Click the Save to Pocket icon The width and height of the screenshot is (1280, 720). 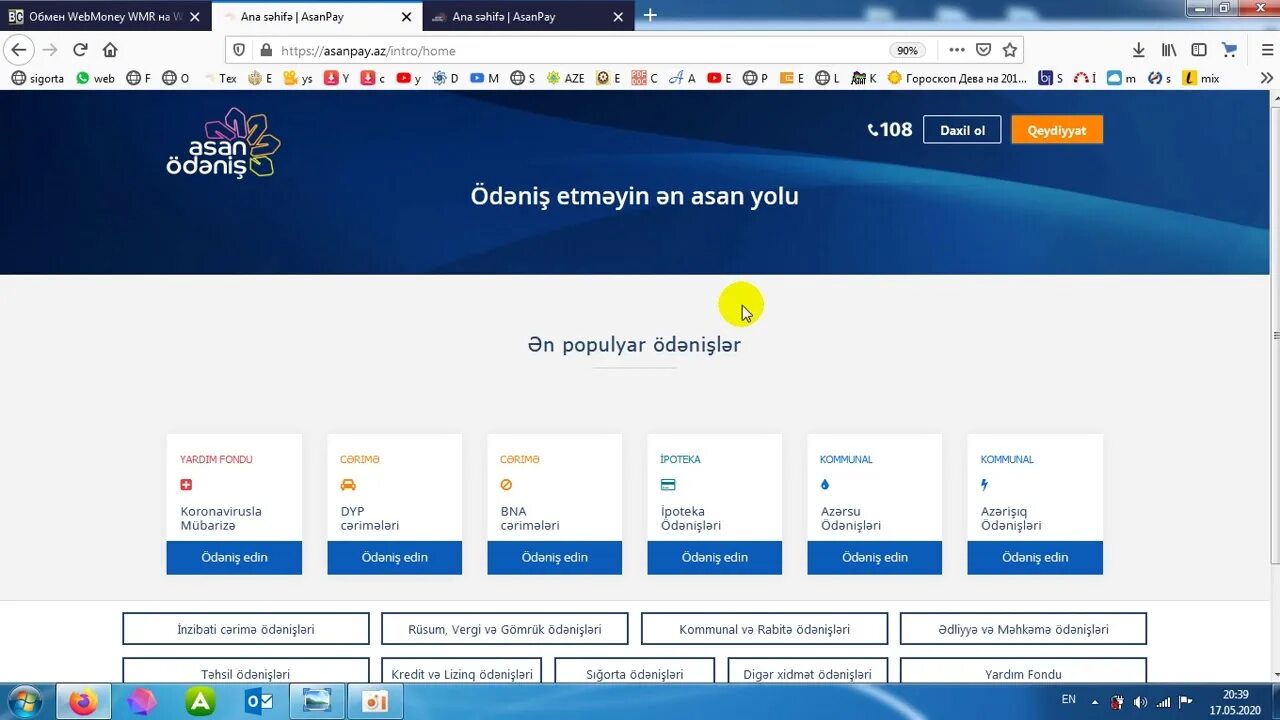984,50
